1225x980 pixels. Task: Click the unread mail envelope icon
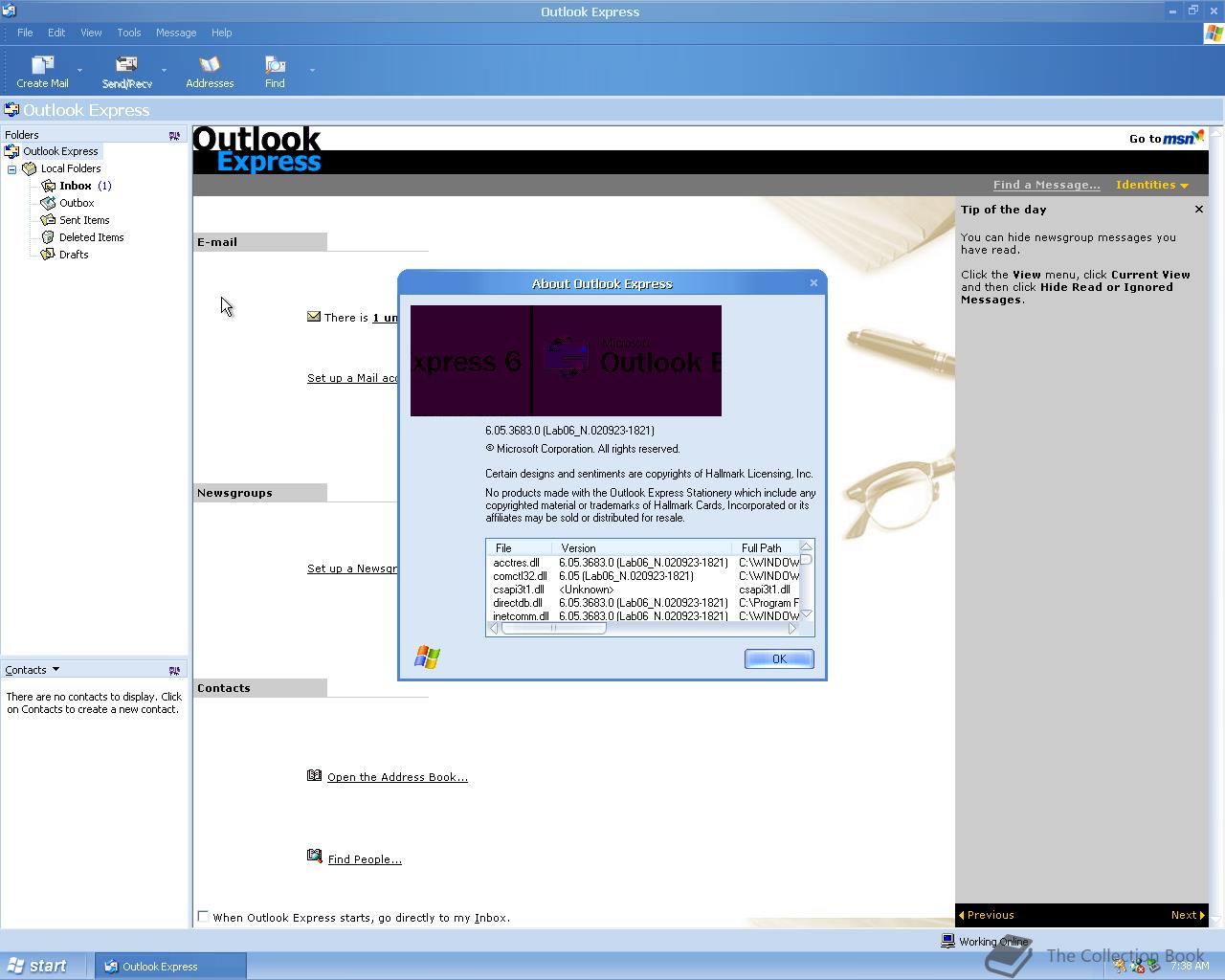(x=314, y=316)
